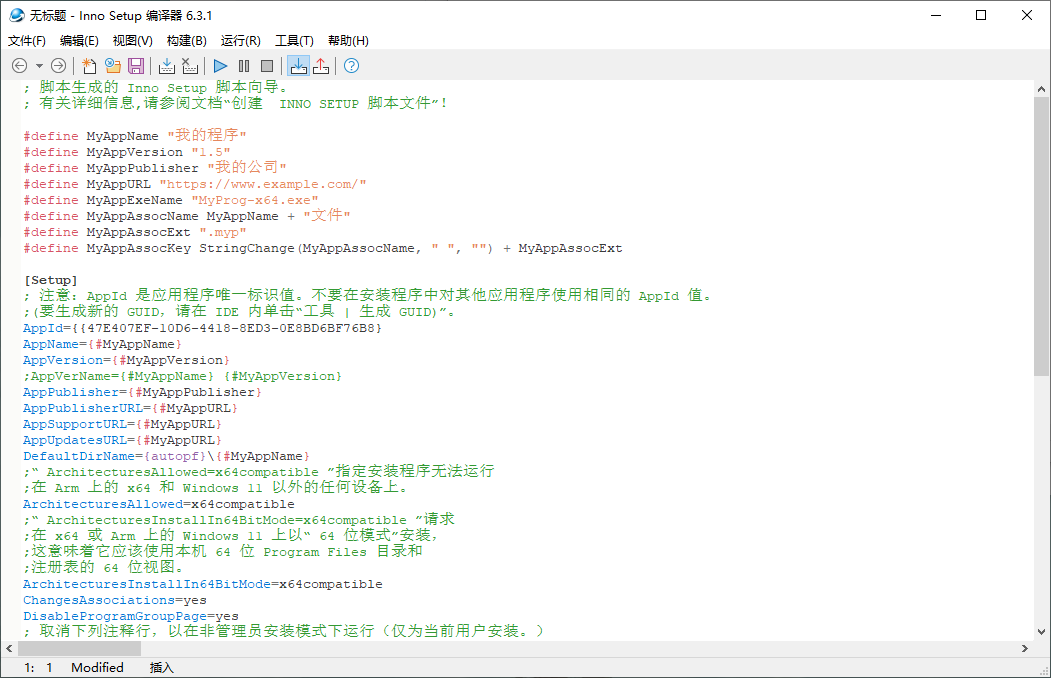The width and height of the screenshot is (1051, 678).
Task: Open the 构建(B) menu
Action: tap(186, 40)
